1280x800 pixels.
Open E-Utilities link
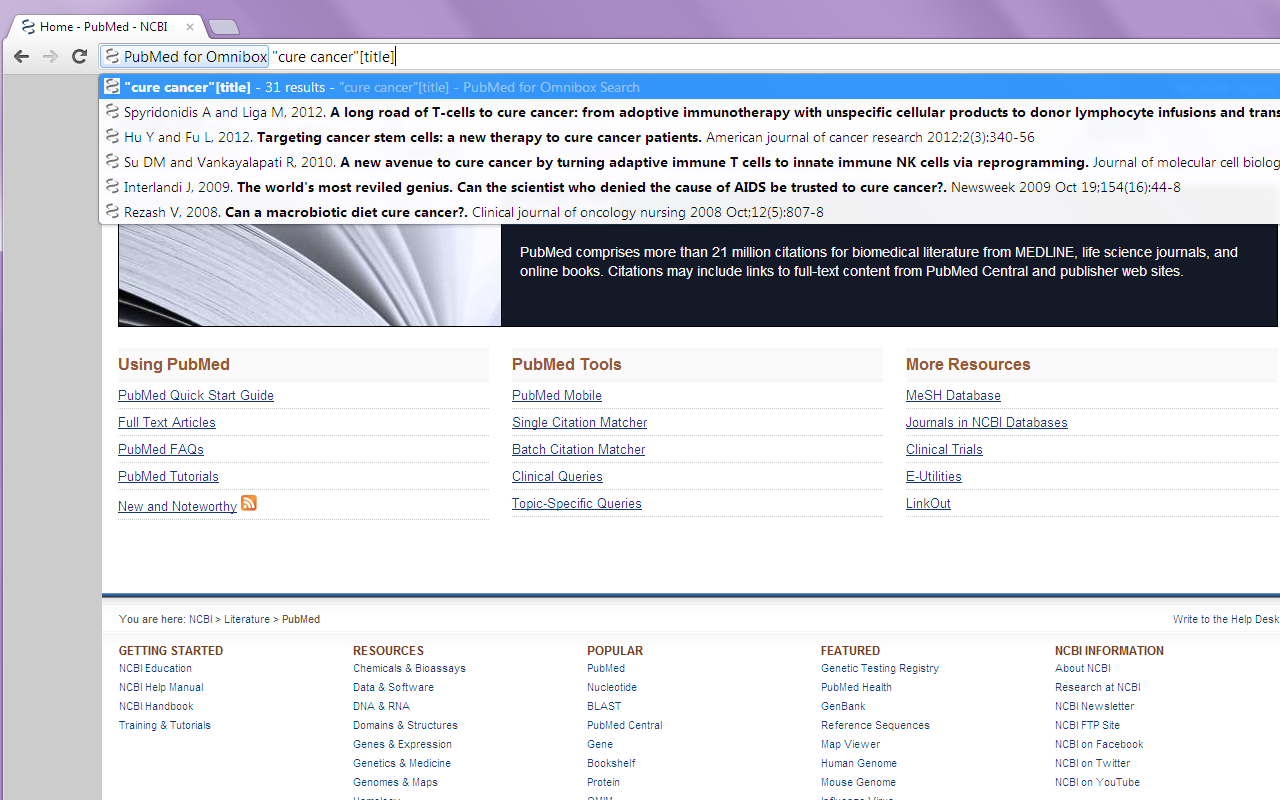point(934,476)
